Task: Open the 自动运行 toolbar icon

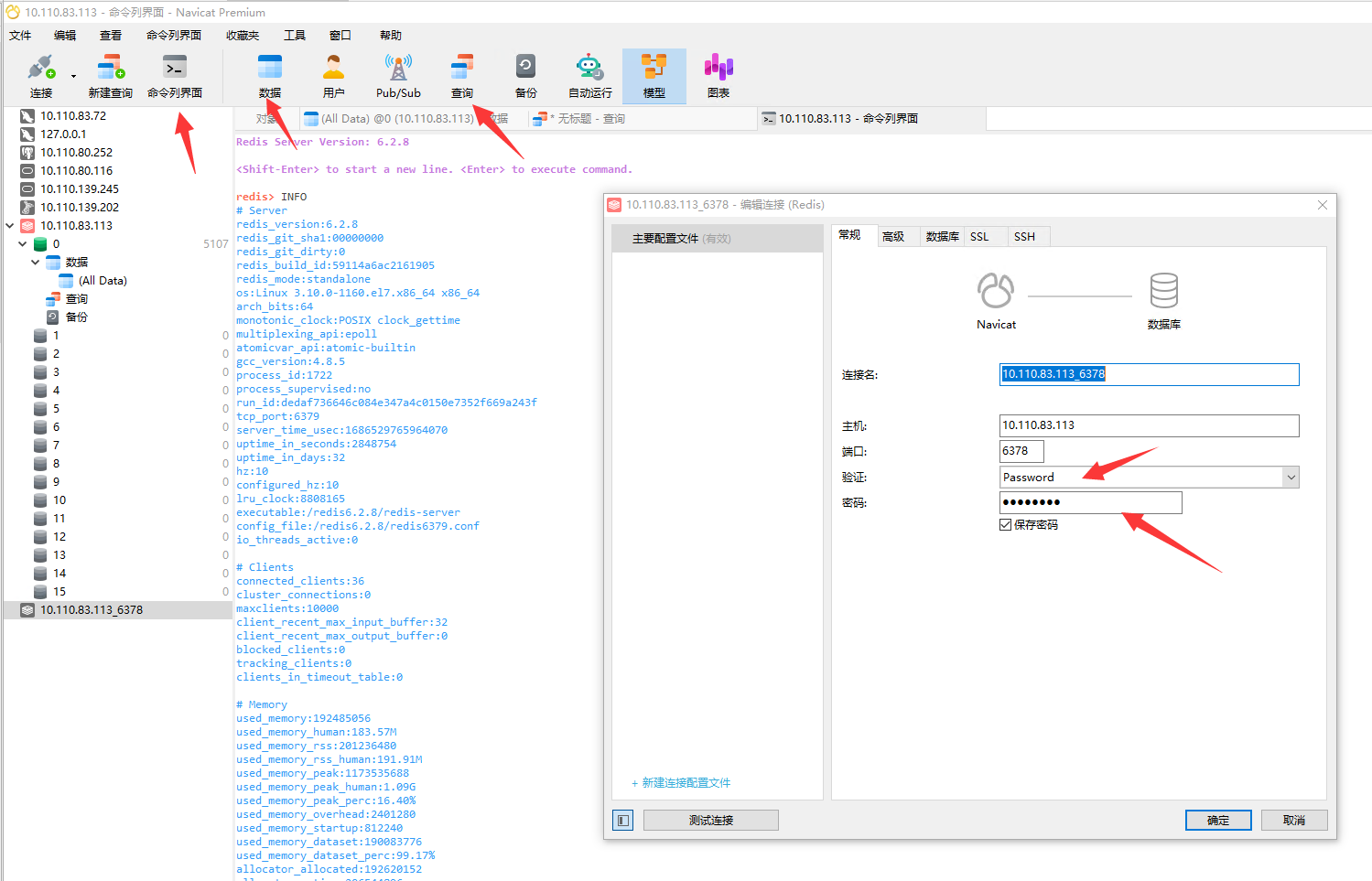Action: pyautogui.click(x=590, y=76)
